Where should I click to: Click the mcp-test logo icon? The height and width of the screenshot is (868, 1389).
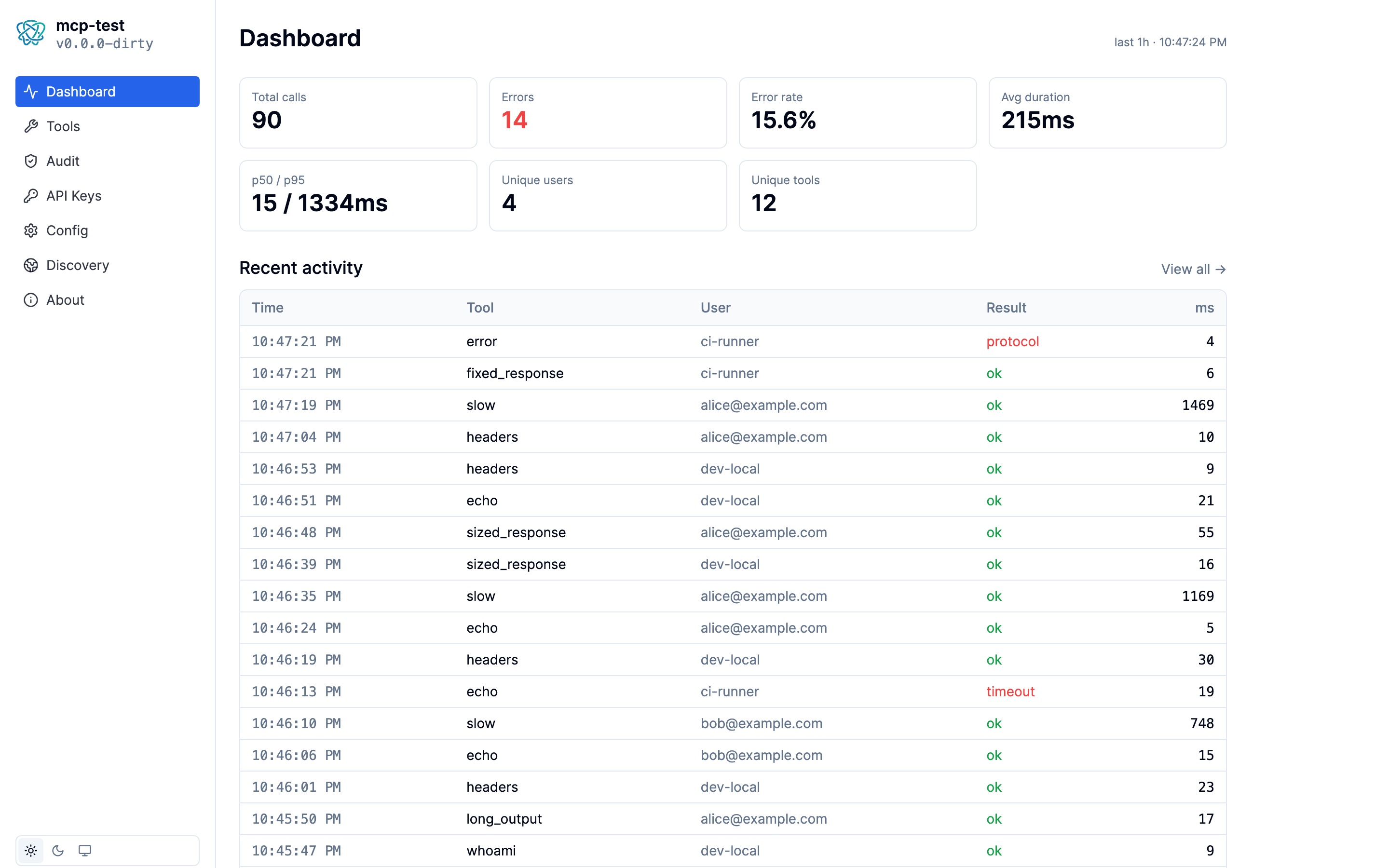(31, 33)
